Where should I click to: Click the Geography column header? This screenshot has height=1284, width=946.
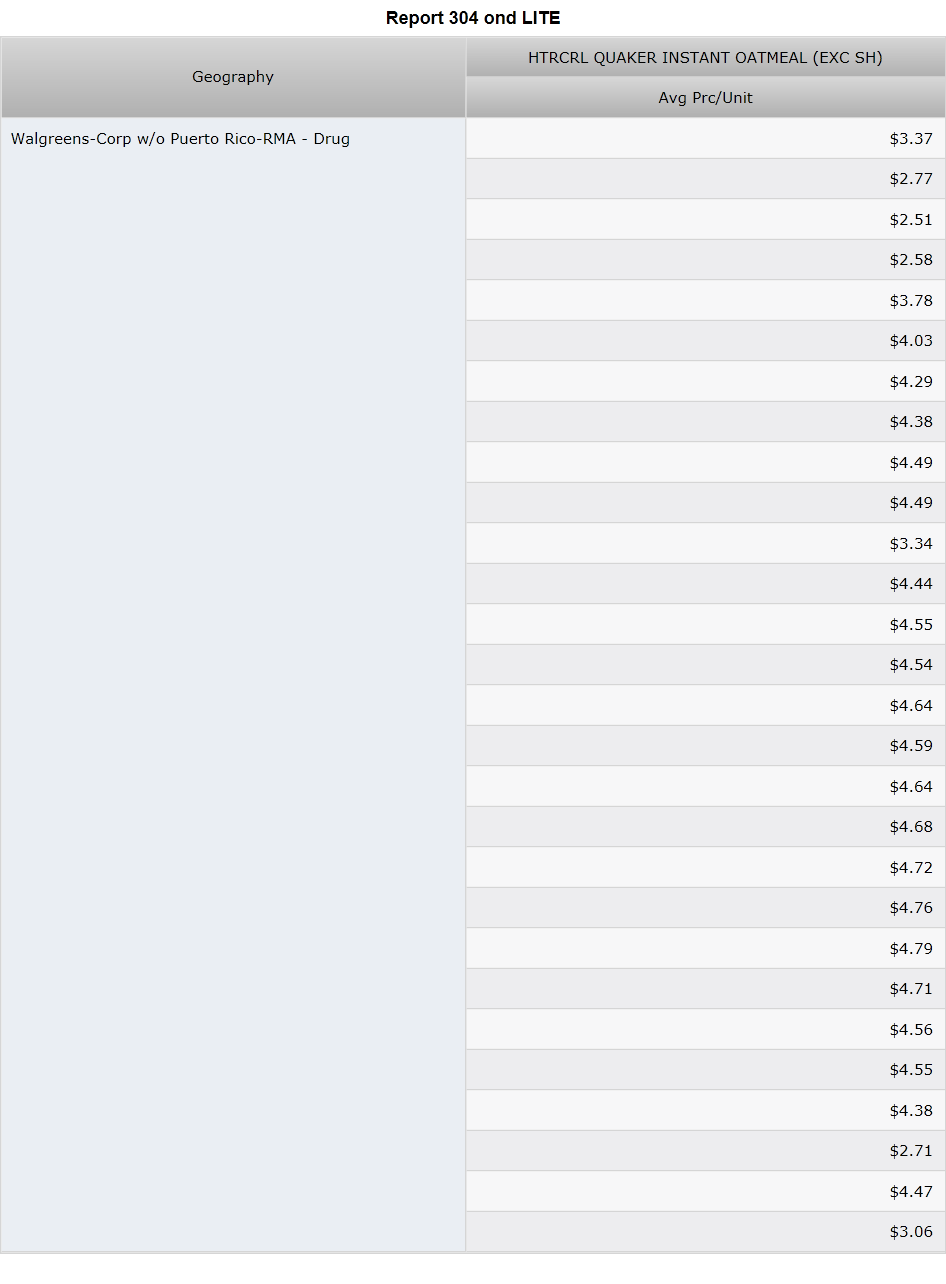pyautogui.click(x=233, y=77)
